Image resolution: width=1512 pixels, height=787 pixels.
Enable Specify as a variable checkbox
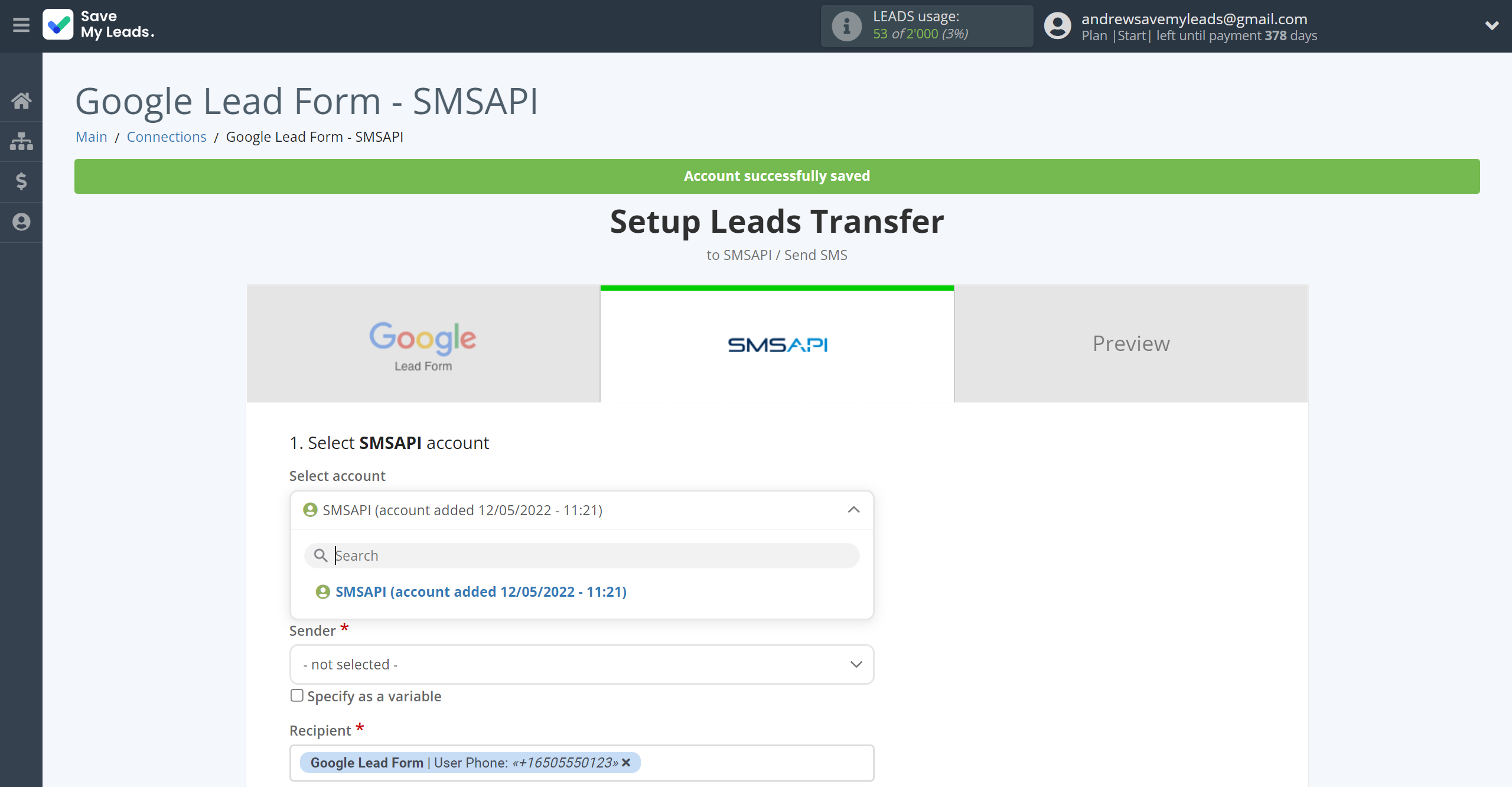tap(296, 695)
